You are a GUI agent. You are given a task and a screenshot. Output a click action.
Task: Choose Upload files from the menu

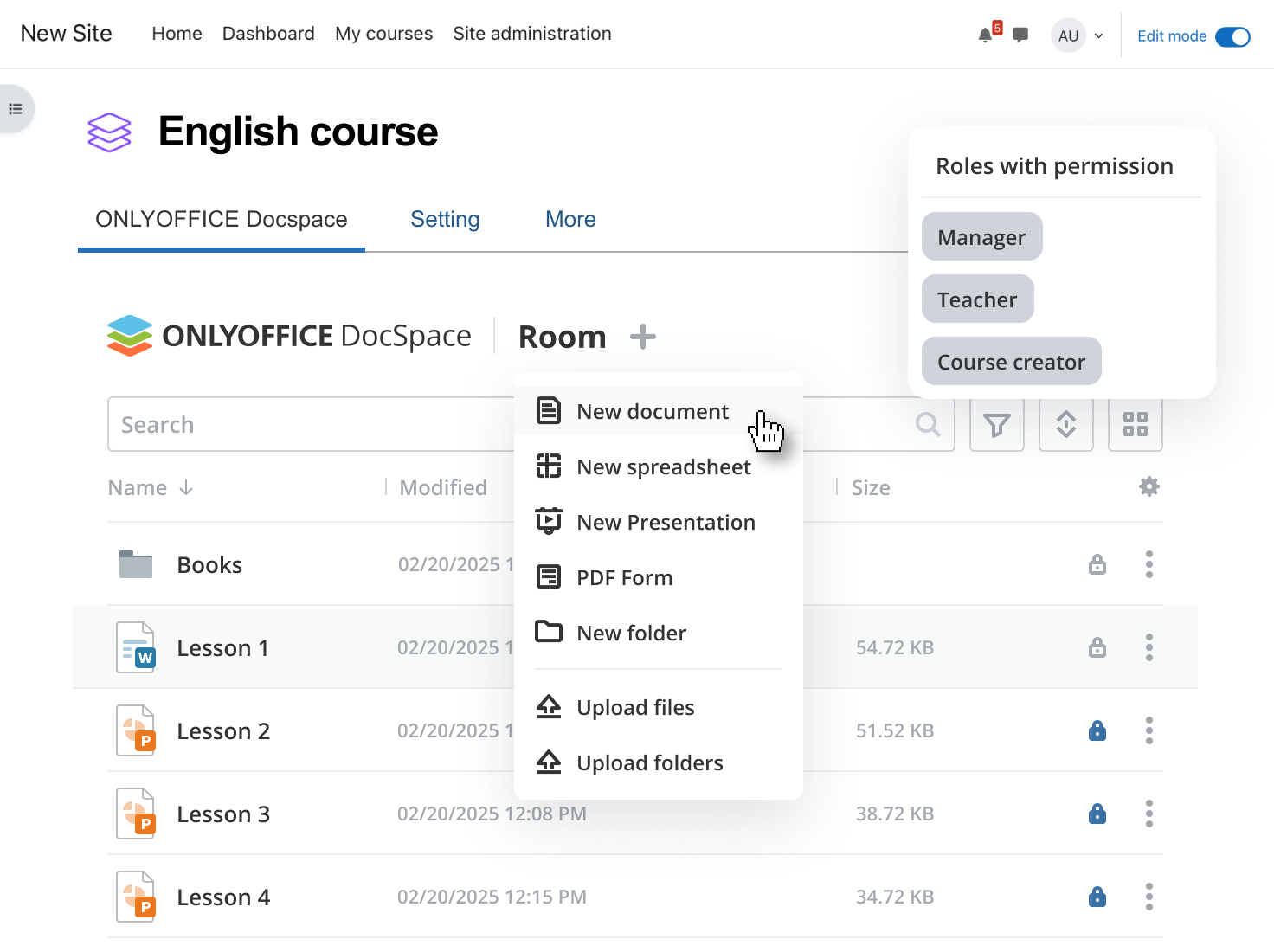659,707
